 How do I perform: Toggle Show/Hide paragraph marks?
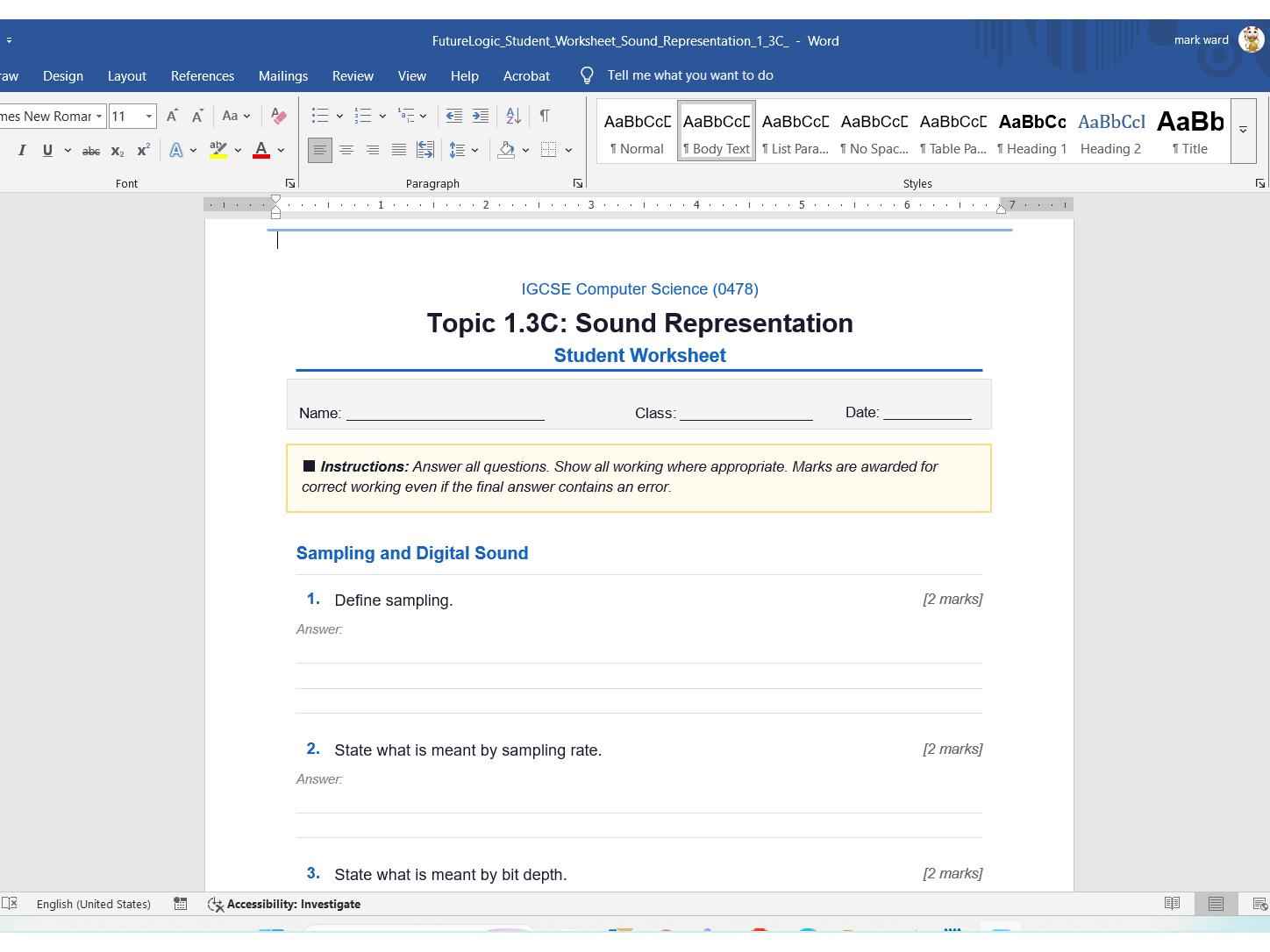pos(545,116)
